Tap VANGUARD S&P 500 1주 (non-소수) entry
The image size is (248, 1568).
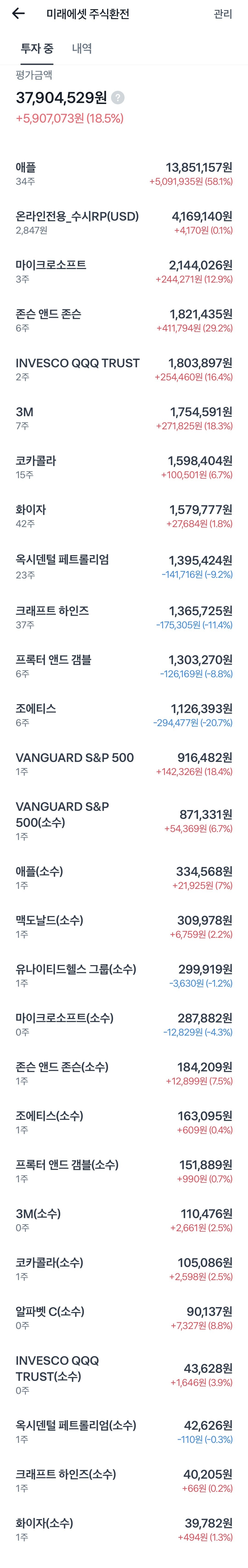pos(124,764)
